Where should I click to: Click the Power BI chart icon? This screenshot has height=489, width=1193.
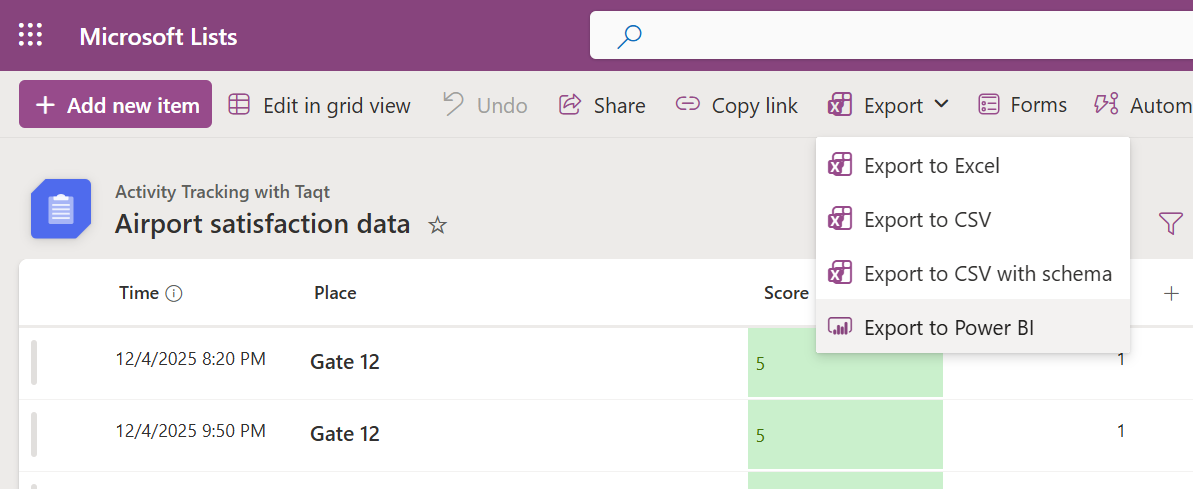pos(840,327)
